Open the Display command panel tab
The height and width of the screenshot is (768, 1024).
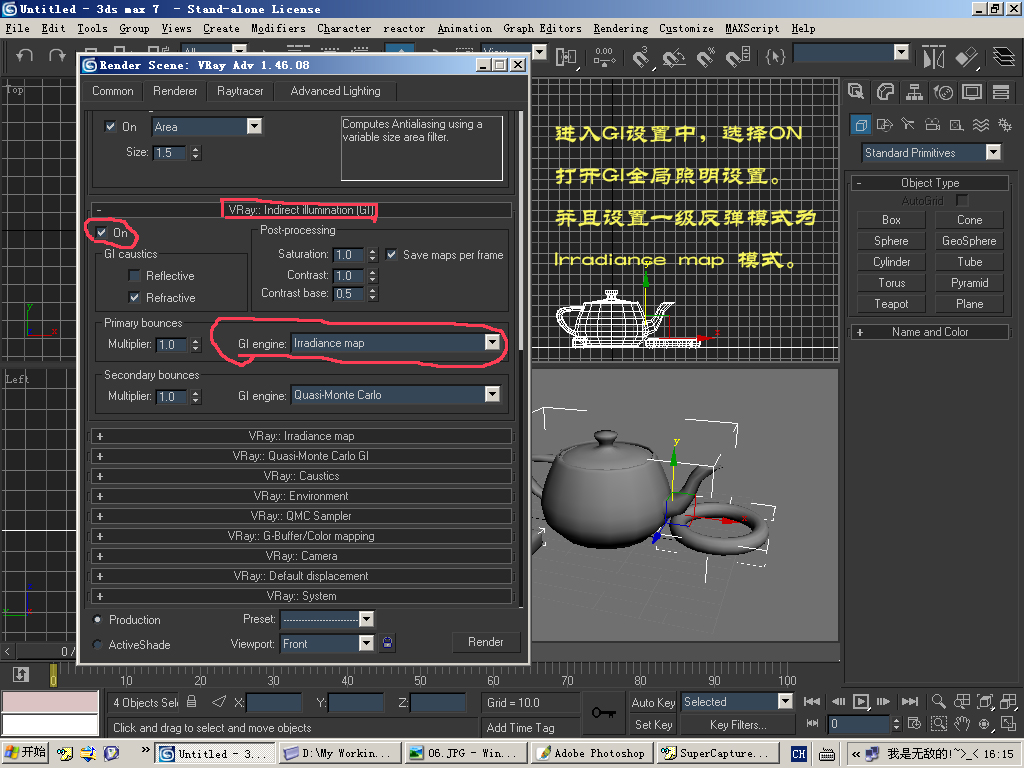(x=972, y=92)
